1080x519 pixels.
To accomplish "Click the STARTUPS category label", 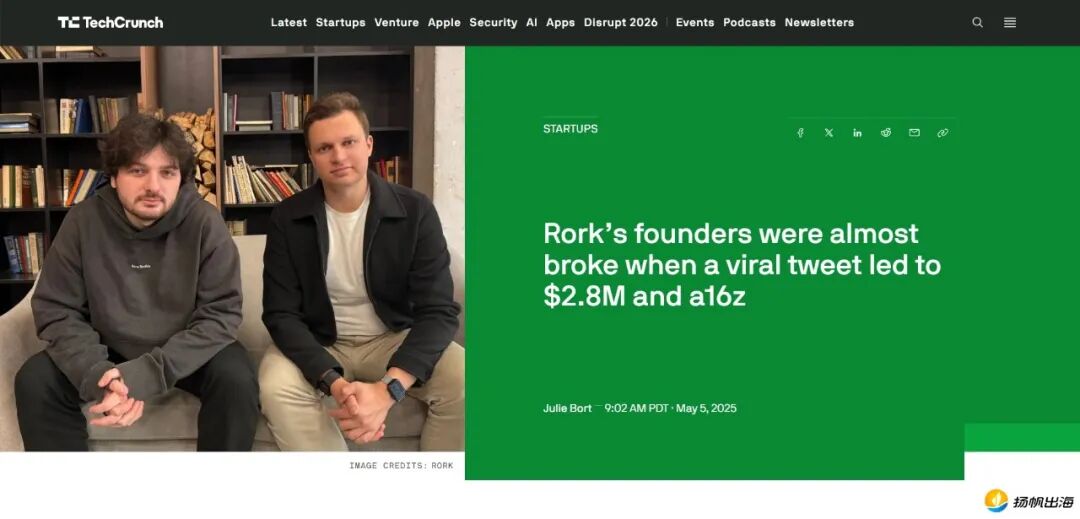I will click(x=570, y=129).
